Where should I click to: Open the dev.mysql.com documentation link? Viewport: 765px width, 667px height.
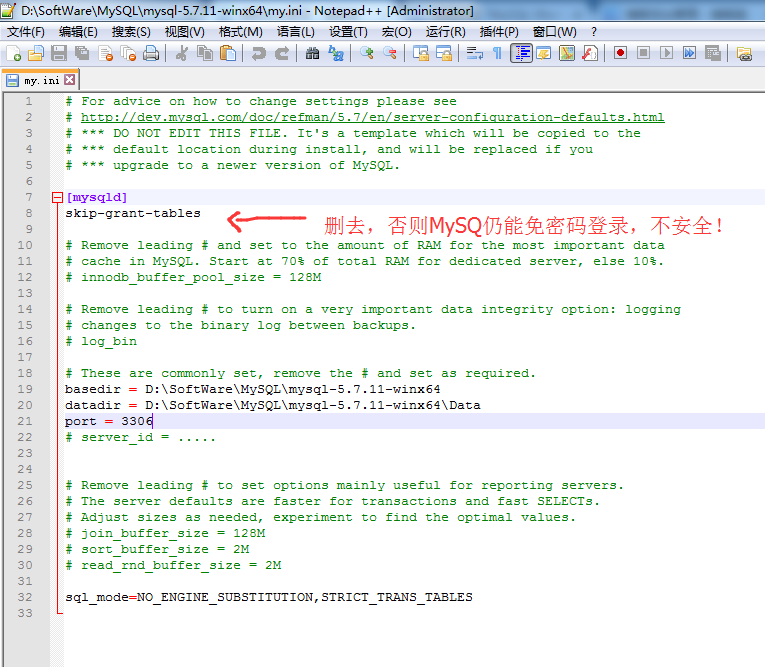click(x=372, y=117)
